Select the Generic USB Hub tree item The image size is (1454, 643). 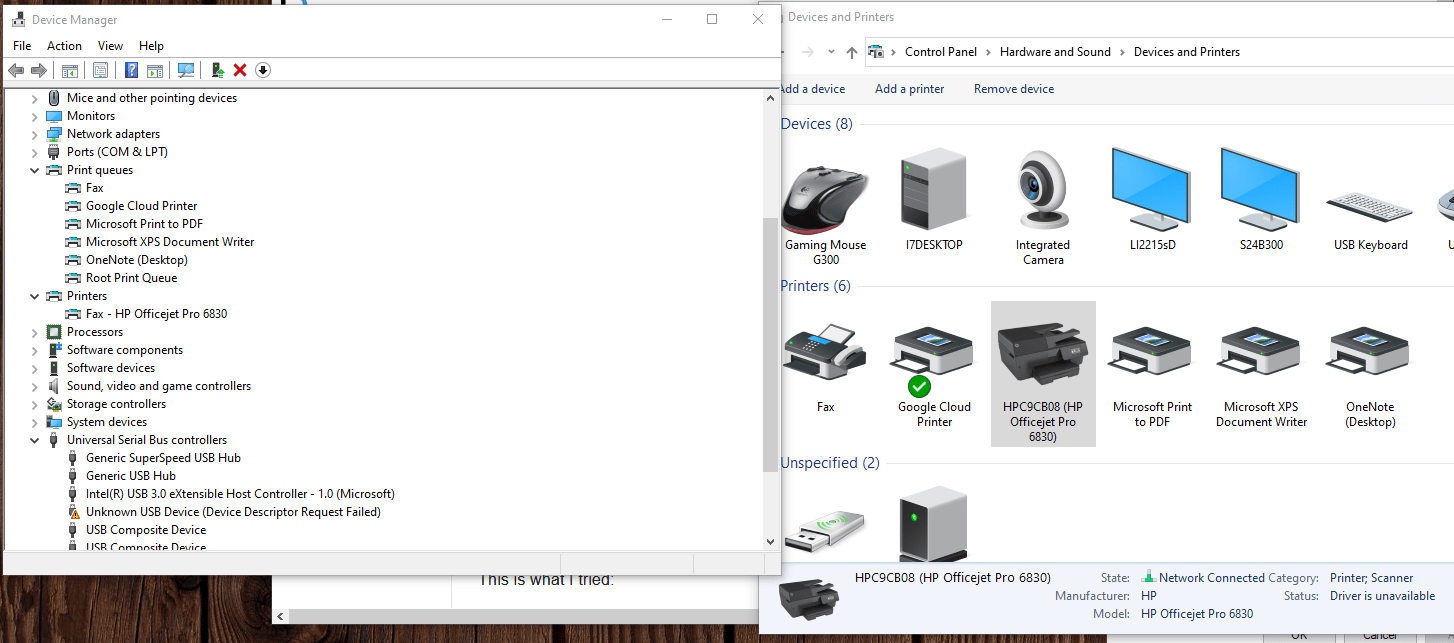point(130,476)
